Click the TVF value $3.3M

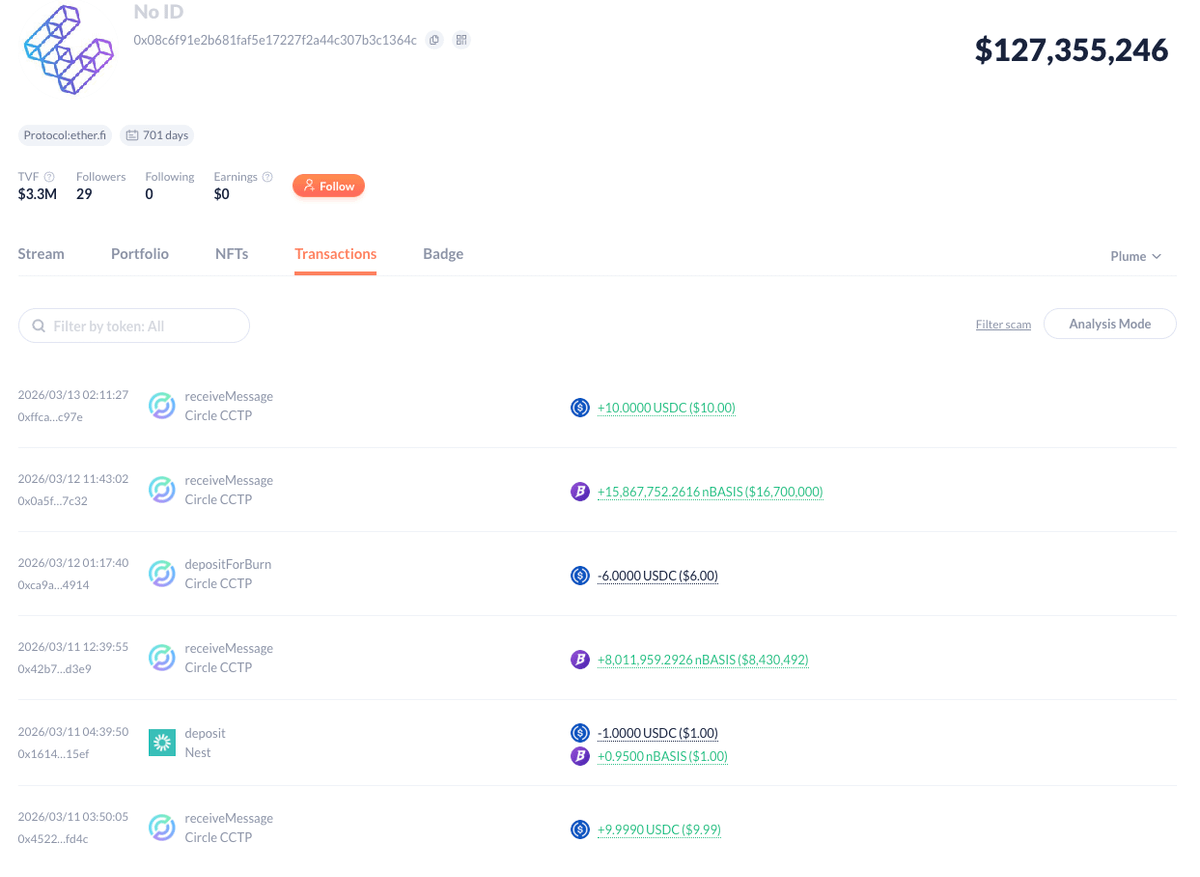click(38, 194)
